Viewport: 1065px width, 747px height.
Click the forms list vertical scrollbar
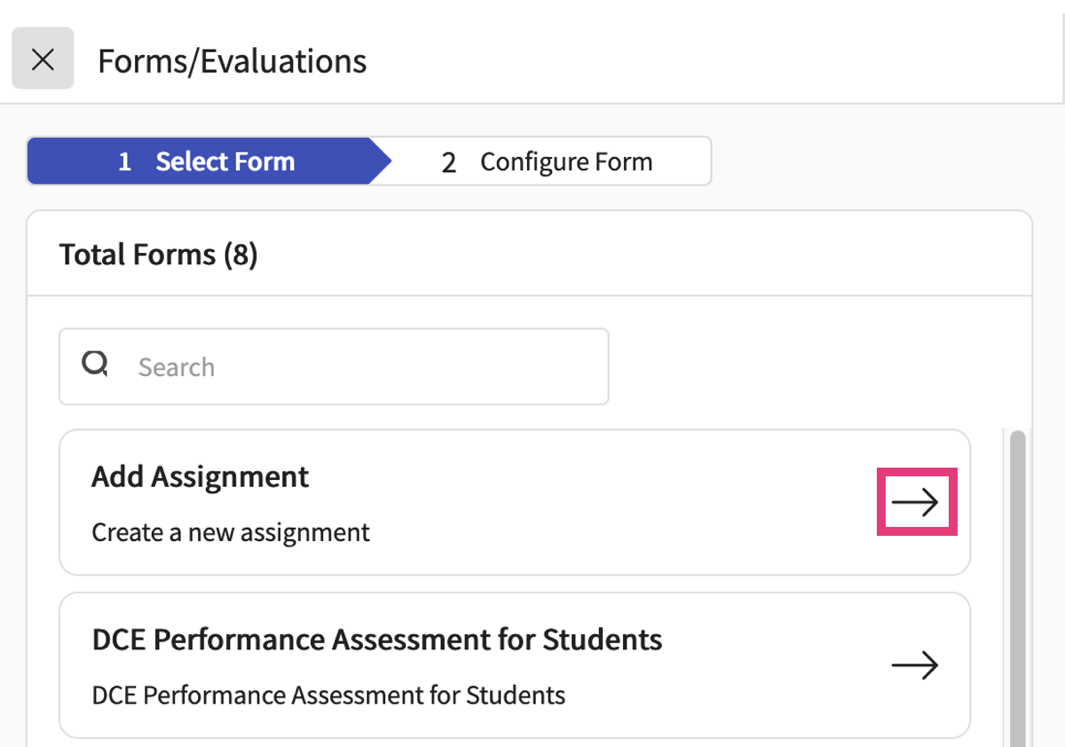click(1017, 580)
